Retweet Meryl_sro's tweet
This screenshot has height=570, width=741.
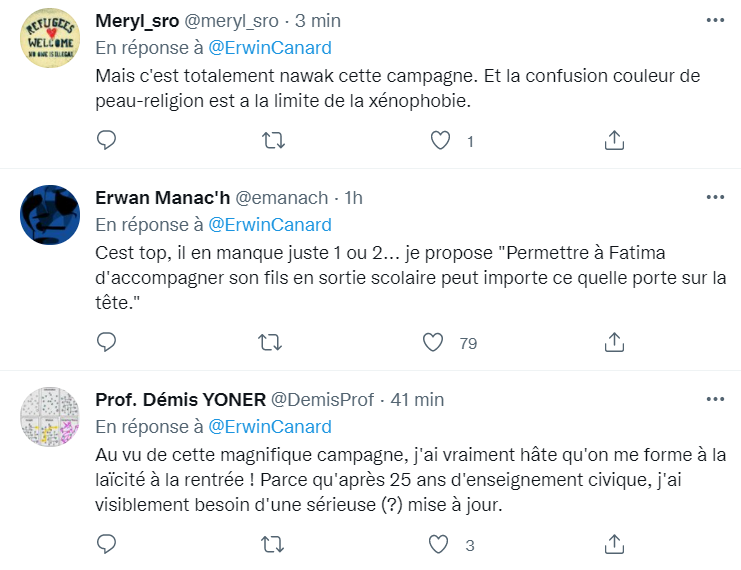pyautogui.click(x=270, y=141)
